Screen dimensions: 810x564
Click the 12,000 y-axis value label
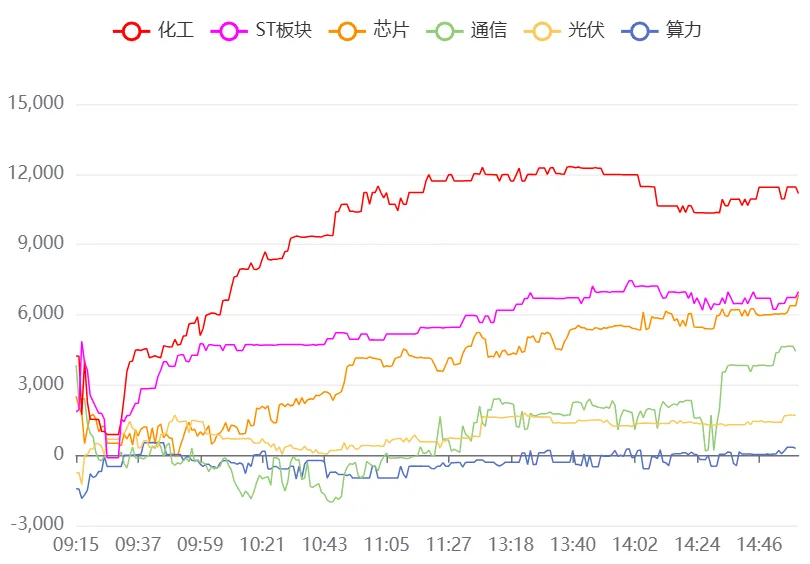[36, 174]
